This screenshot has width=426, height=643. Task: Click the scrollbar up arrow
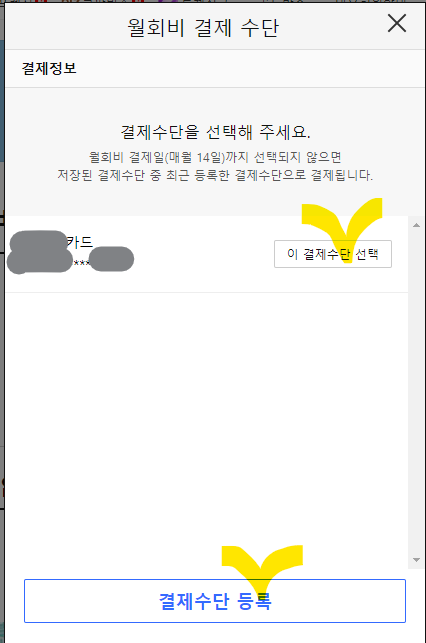[x=417, y=225]
